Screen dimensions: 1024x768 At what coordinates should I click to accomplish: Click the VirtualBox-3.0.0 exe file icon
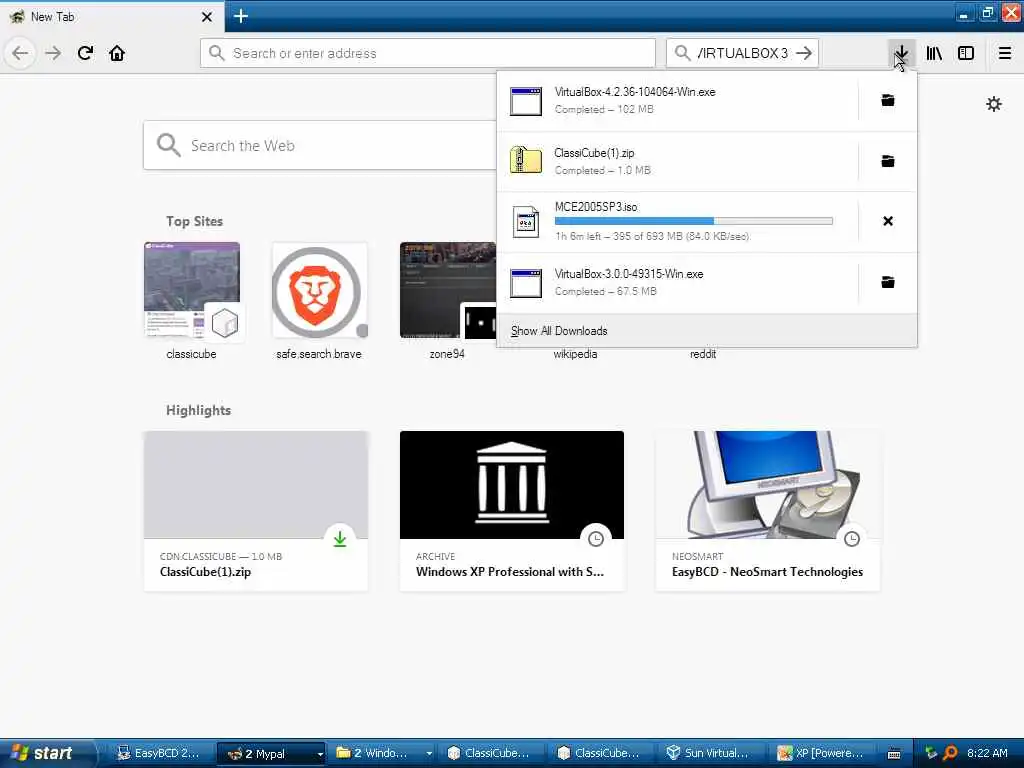click(526, 283)
